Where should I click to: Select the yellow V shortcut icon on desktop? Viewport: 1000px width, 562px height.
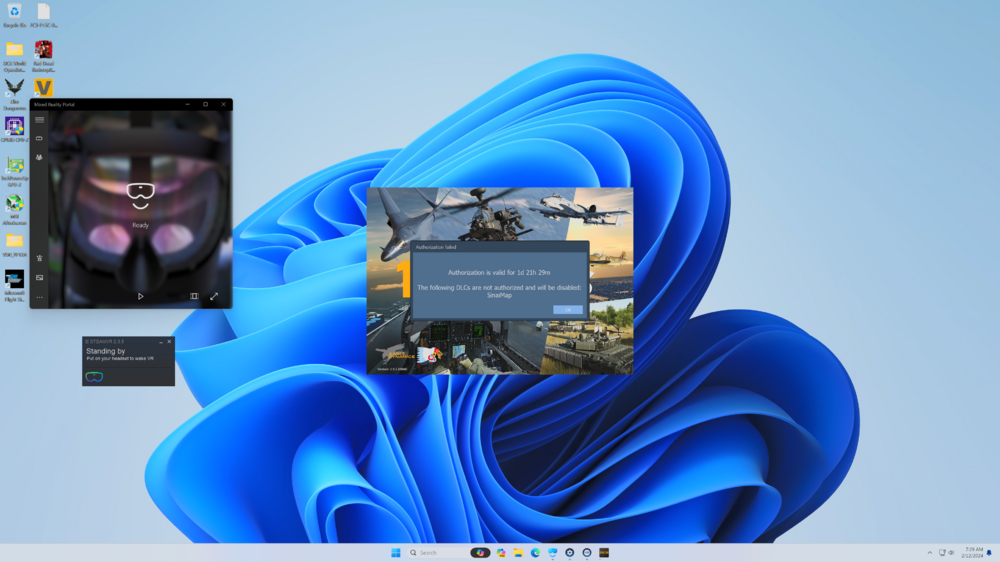[43, 87]
